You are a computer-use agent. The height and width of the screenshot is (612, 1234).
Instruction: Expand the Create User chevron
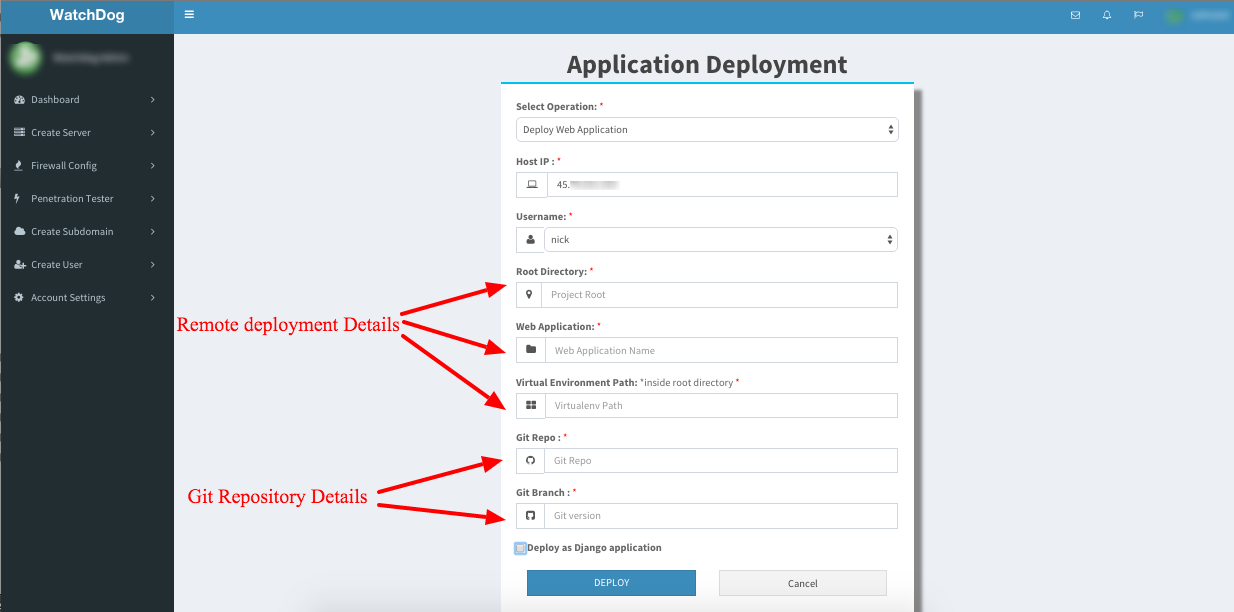[x=153, y=265]
